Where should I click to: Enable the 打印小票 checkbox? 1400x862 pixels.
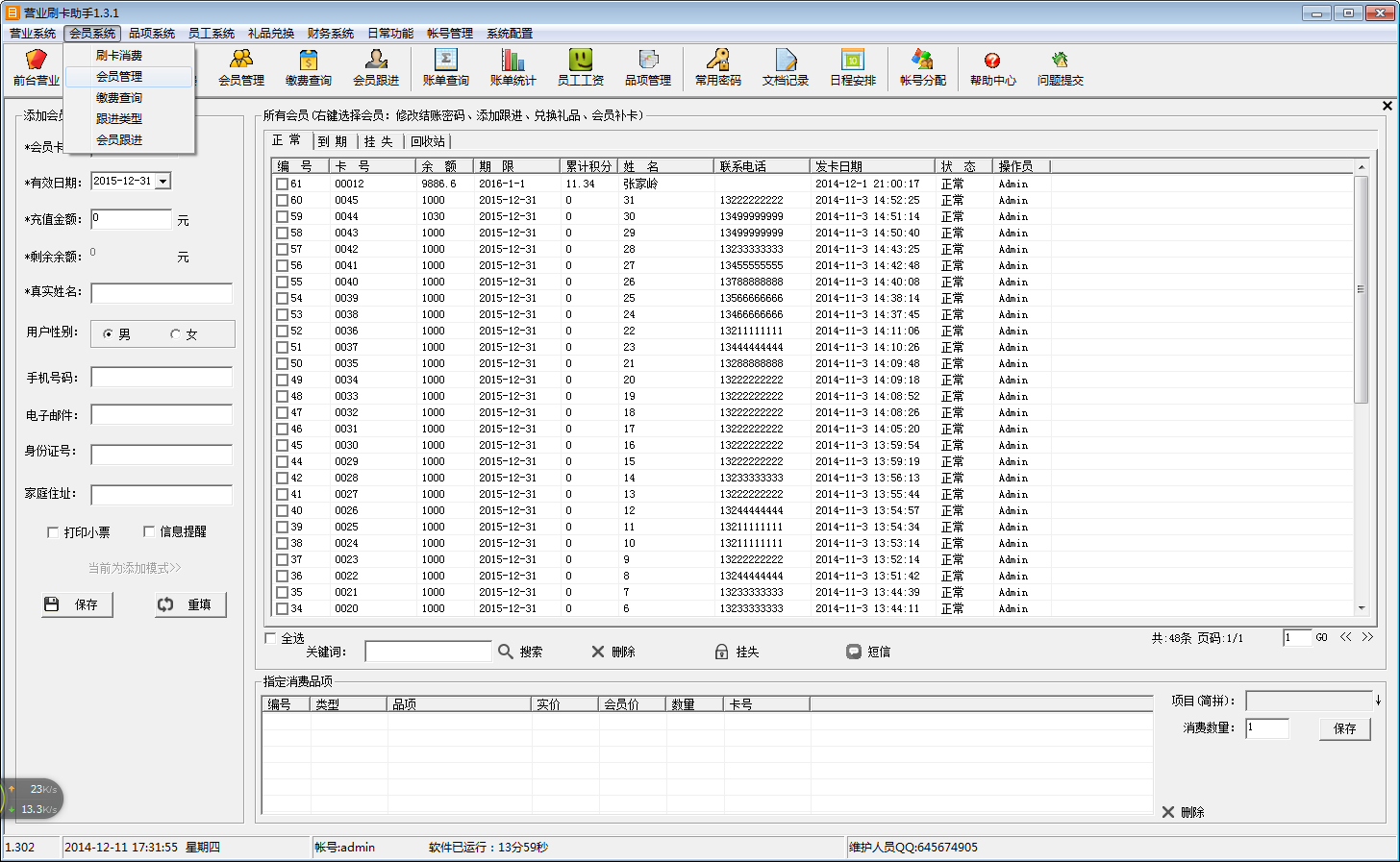pyautogui.click(x=53, y=531)
